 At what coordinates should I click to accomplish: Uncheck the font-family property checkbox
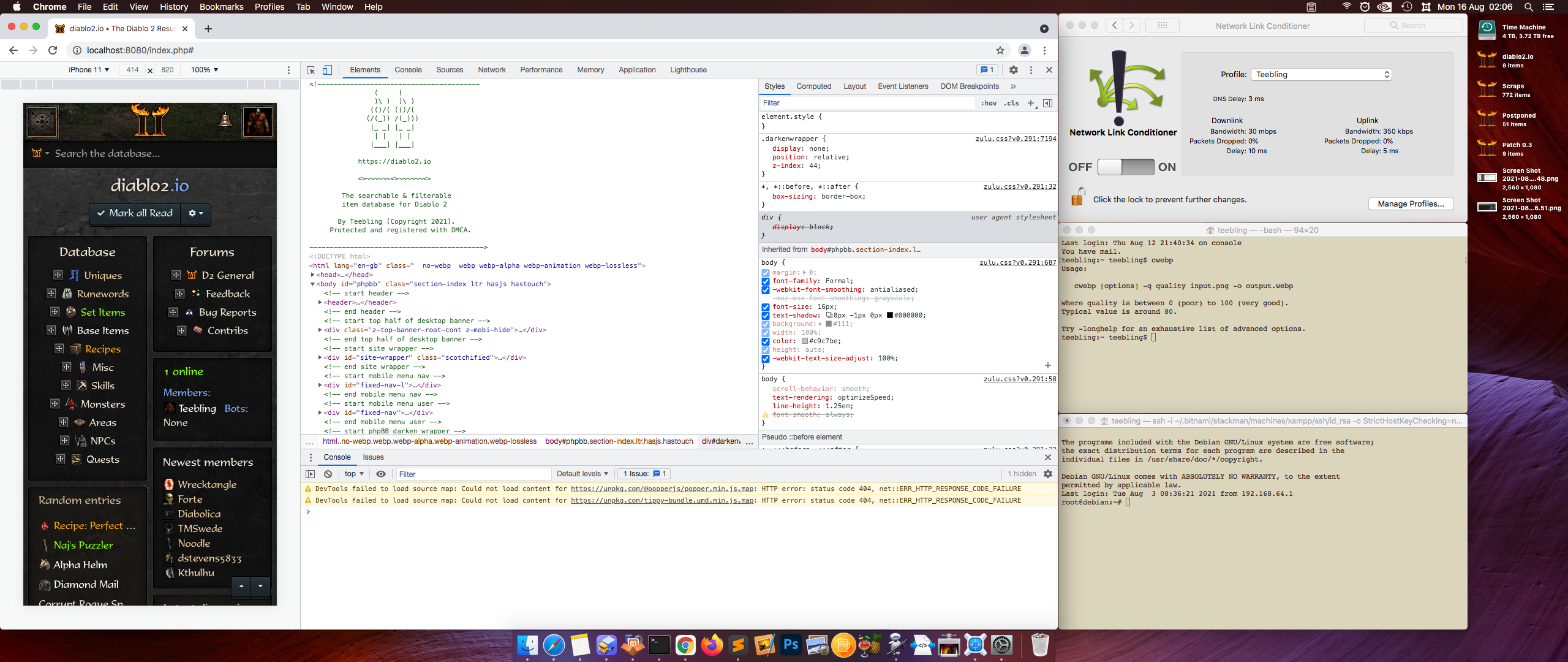(x=766, y=281)
